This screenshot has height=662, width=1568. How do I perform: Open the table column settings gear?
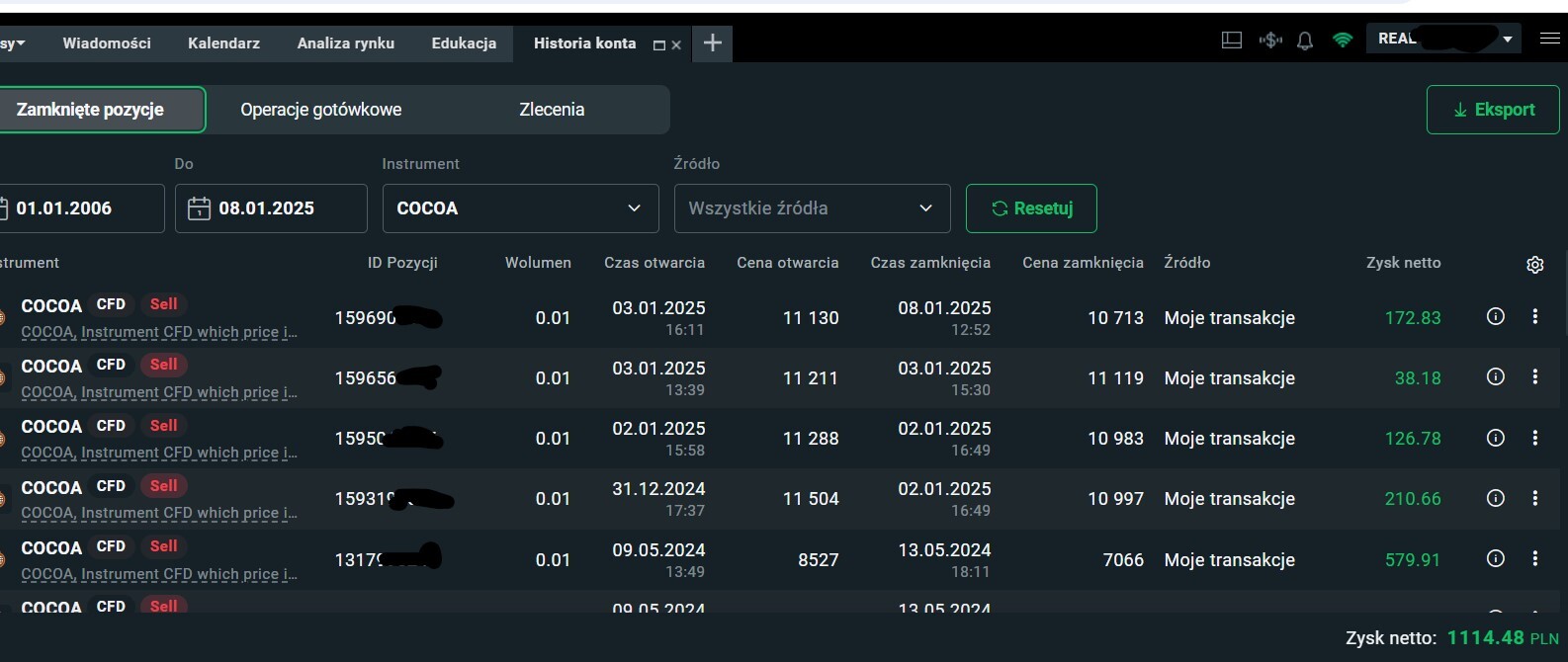tap(1534, 265)
